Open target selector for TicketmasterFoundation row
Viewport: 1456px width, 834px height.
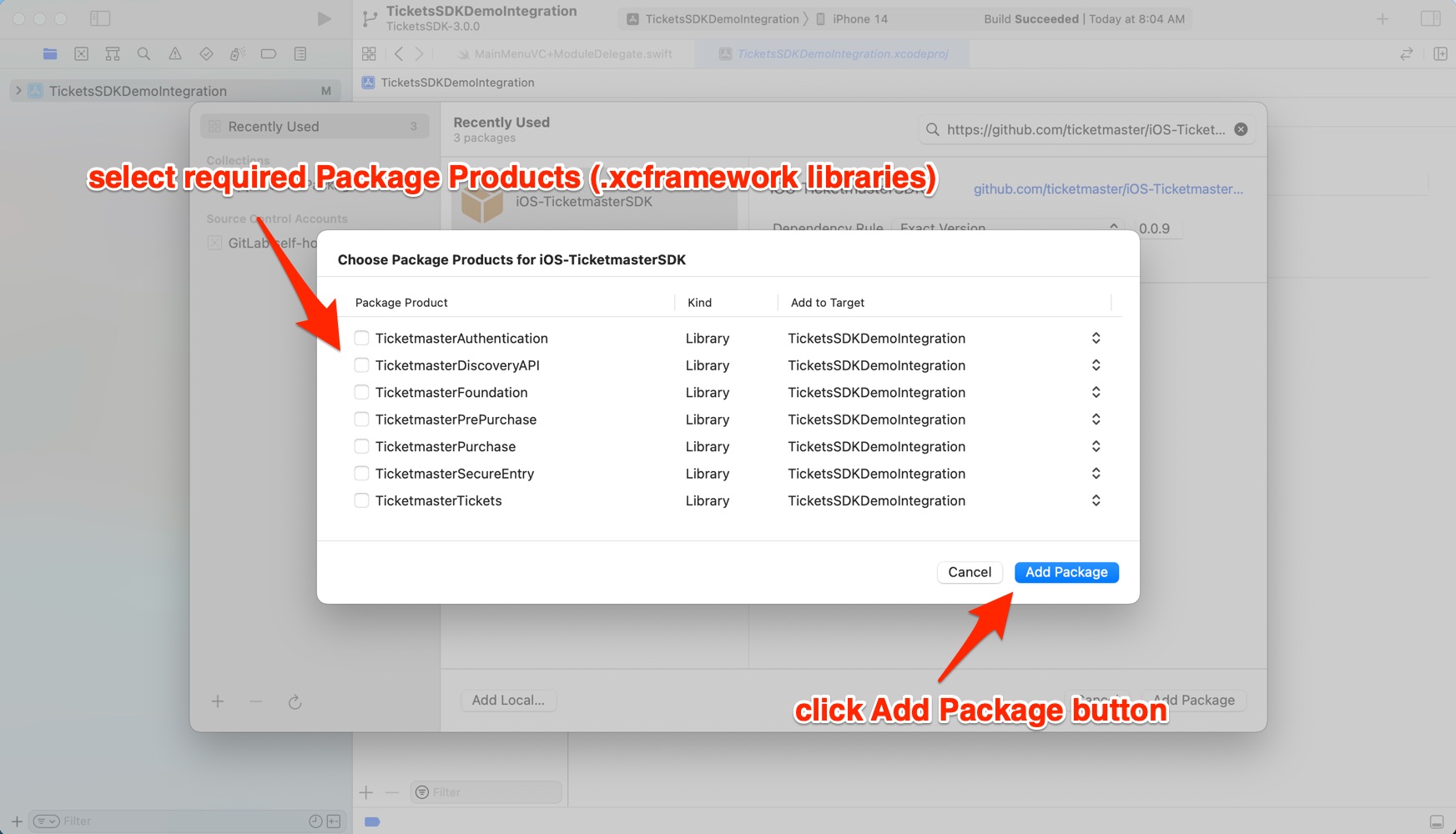tap(1096, 392)
